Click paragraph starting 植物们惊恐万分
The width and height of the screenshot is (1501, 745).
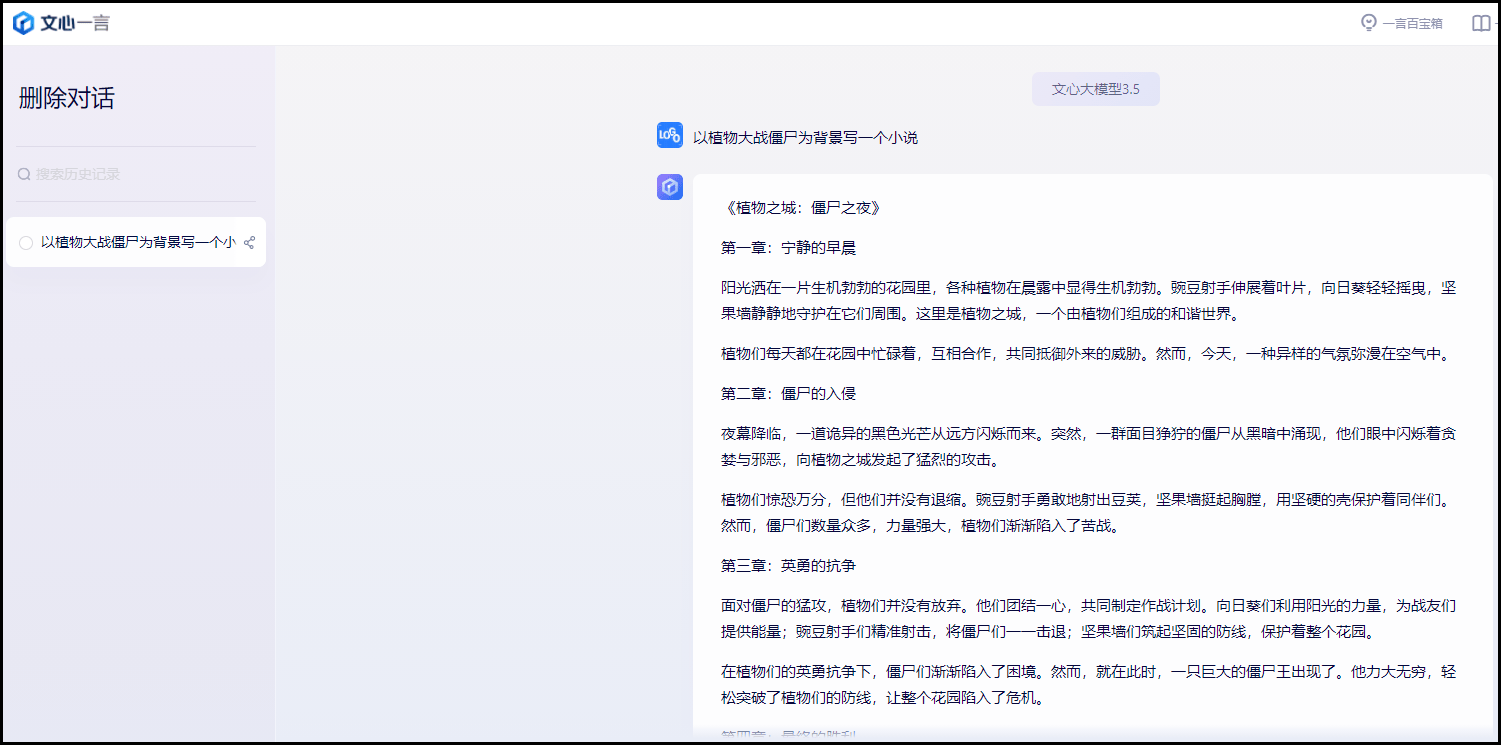[x=1085, y=511]
